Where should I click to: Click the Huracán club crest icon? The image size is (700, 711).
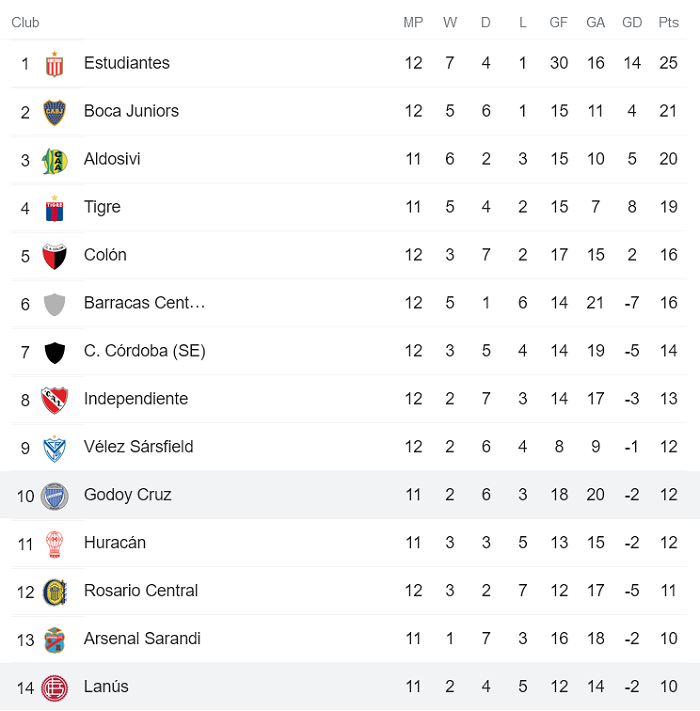55,544
